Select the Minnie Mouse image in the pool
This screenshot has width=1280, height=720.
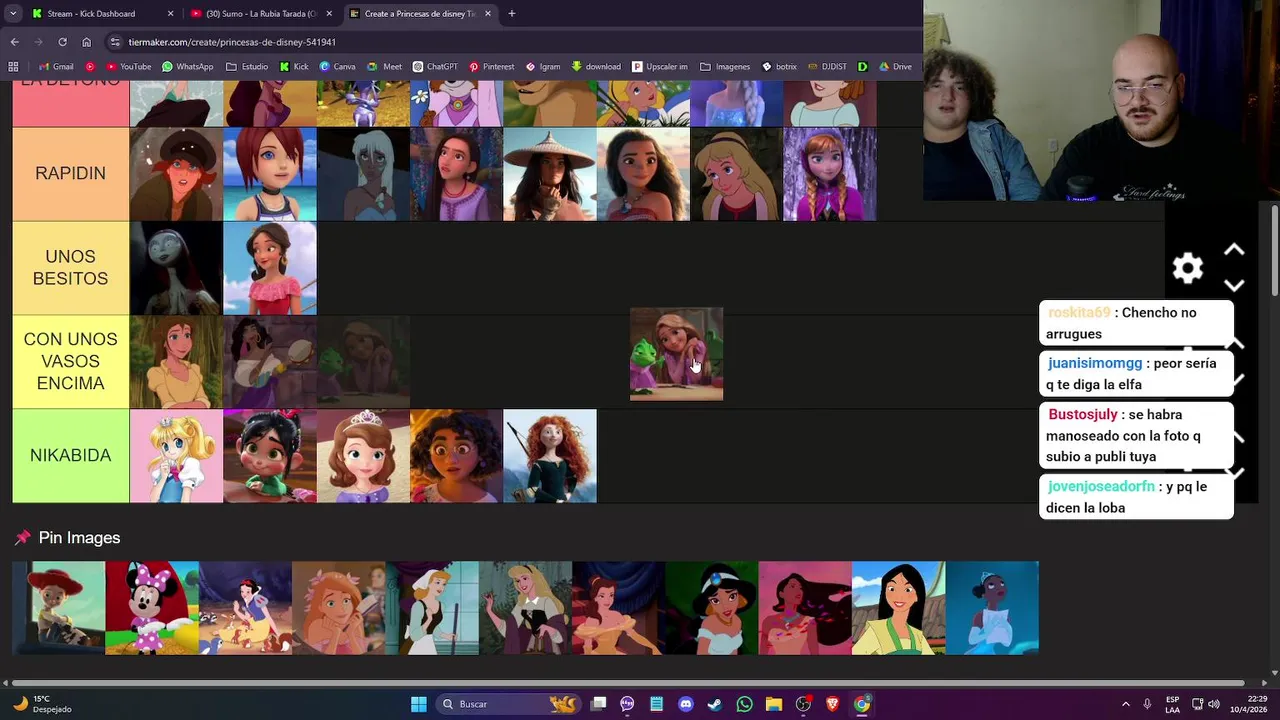[152, 608]
